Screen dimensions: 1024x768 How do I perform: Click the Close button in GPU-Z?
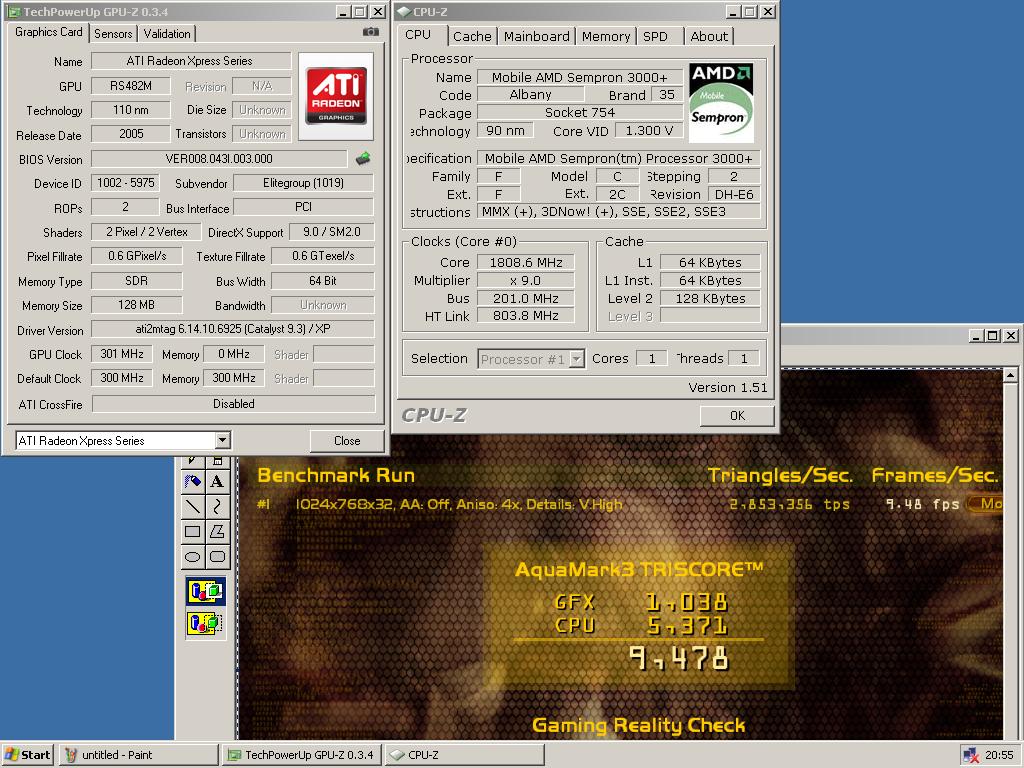pyautogui.click(x=347, y=441)
